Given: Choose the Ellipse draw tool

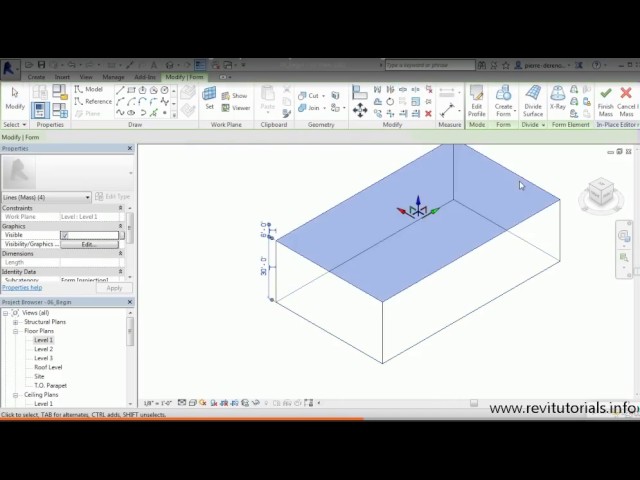Looking at the screenshot, I should pos(131,112).
